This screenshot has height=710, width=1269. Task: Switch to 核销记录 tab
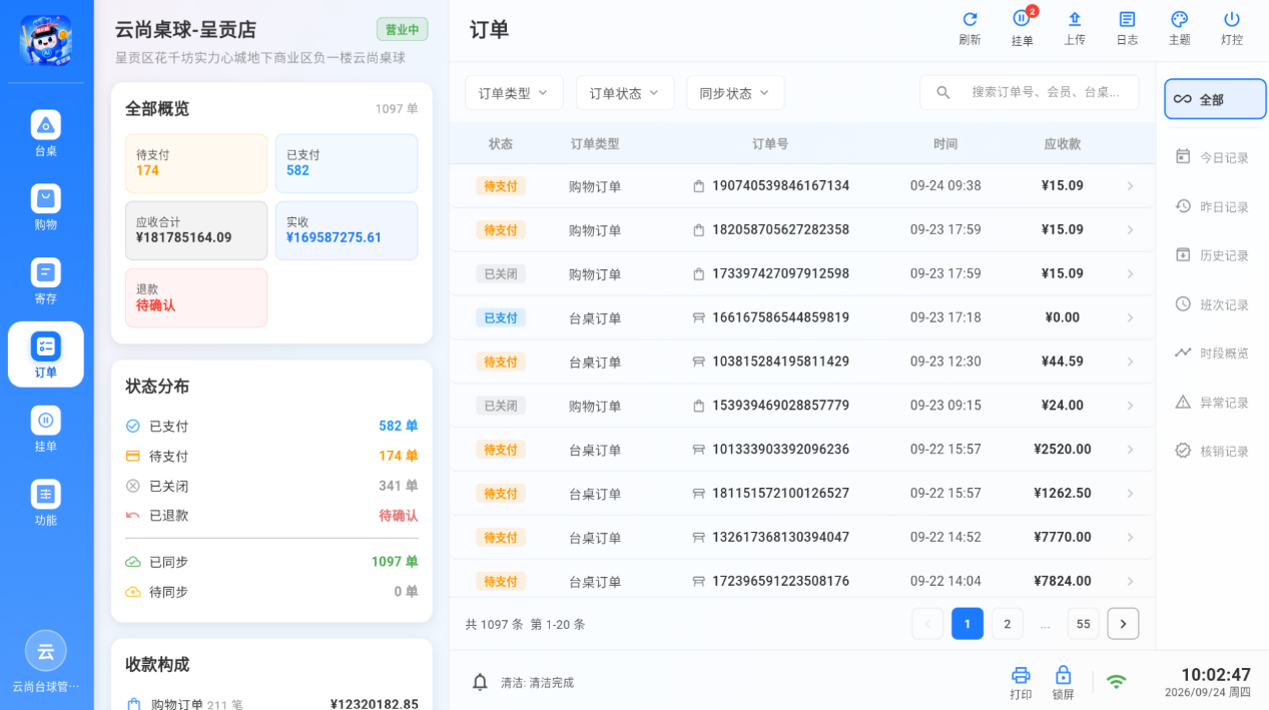[1212, 451]
